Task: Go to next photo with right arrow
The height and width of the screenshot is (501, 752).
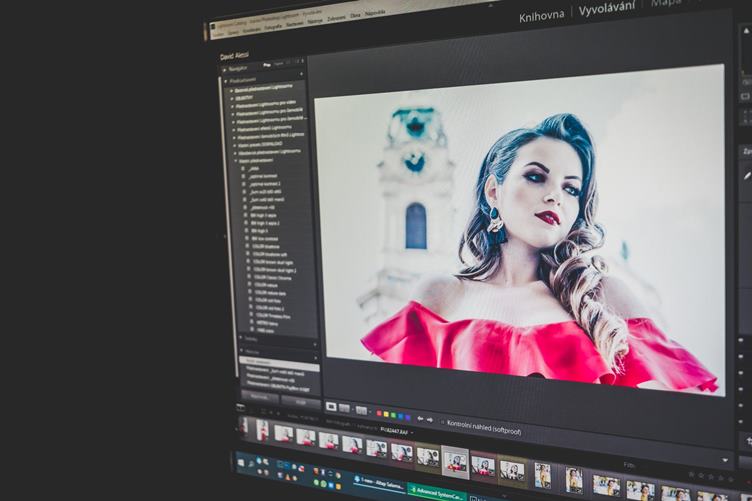Action: click(x=430, y=420)
